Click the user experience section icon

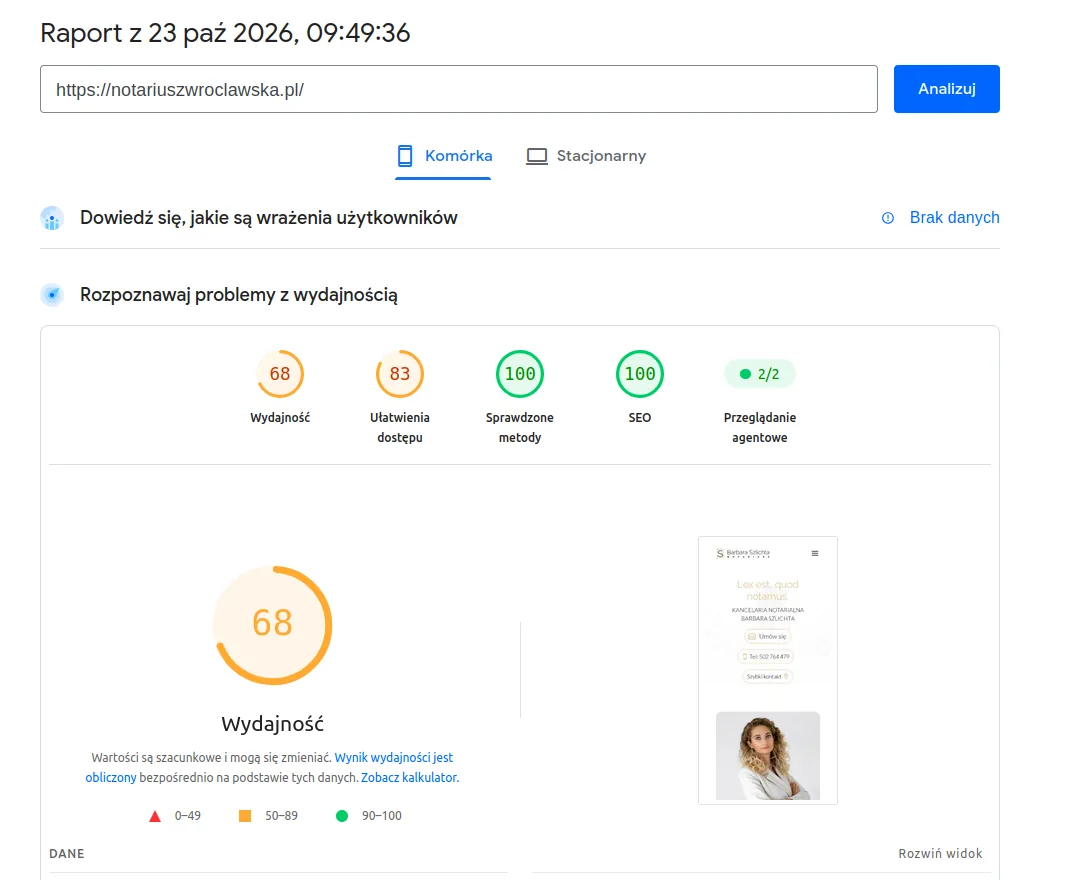[52, 218]
